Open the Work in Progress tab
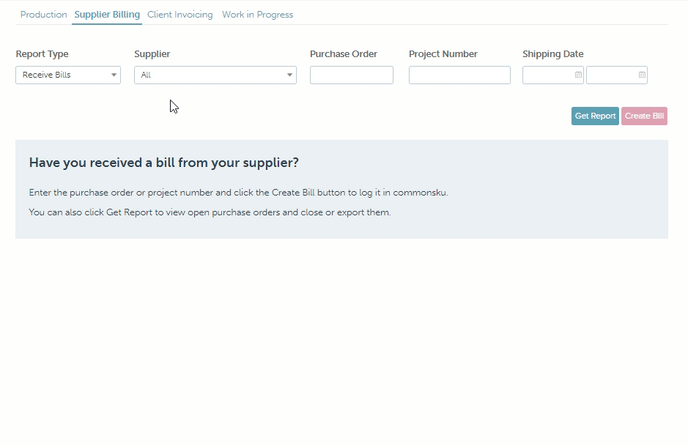This screenshot has width=688, height=446. click(x=257, y=15)
